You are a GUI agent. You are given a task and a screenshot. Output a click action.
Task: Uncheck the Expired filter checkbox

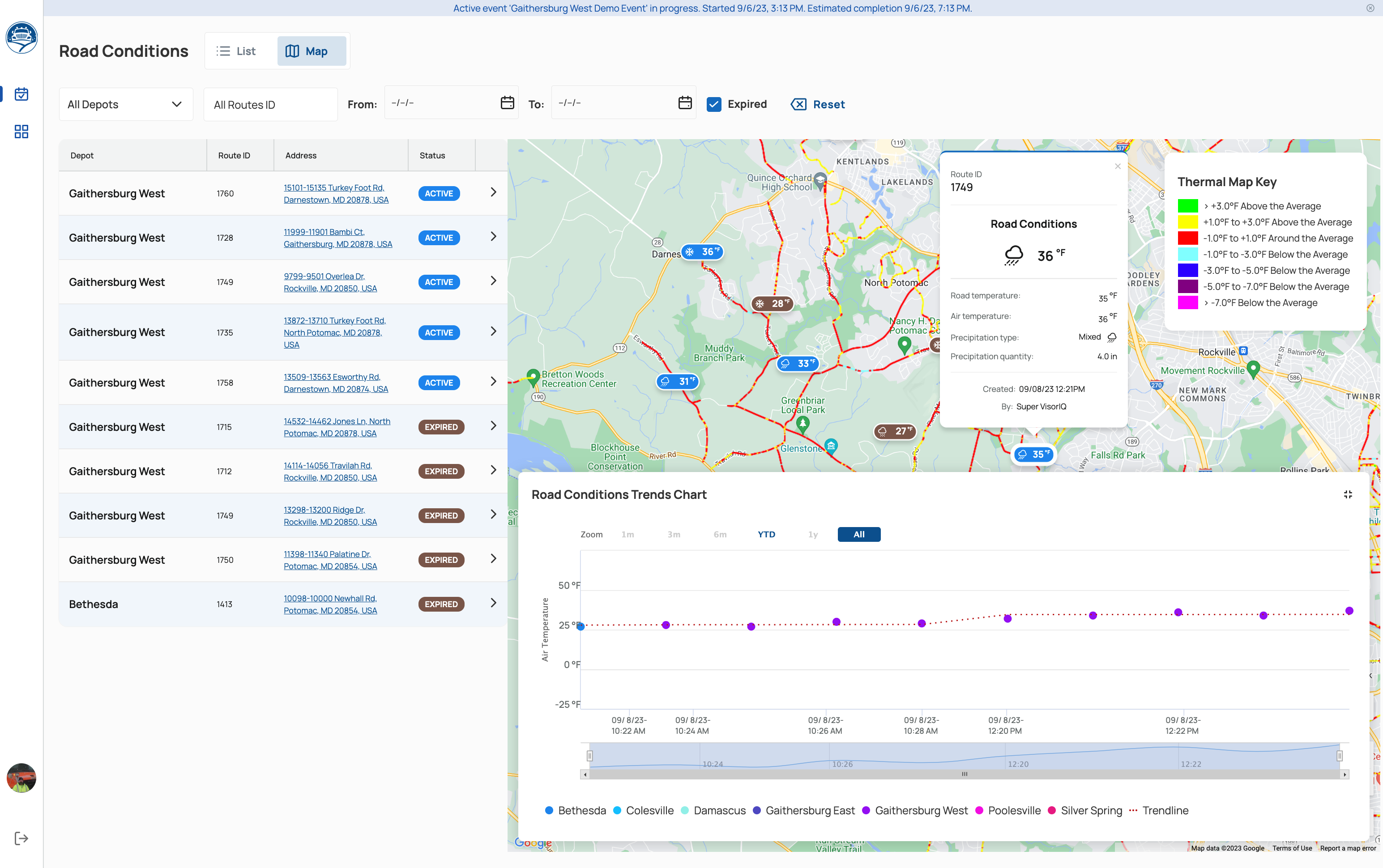pos(713,104)
